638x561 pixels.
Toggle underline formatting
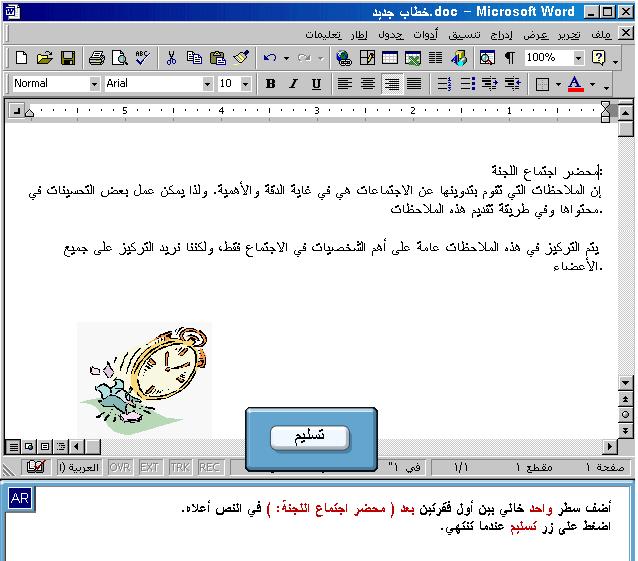tap(316, 84)
